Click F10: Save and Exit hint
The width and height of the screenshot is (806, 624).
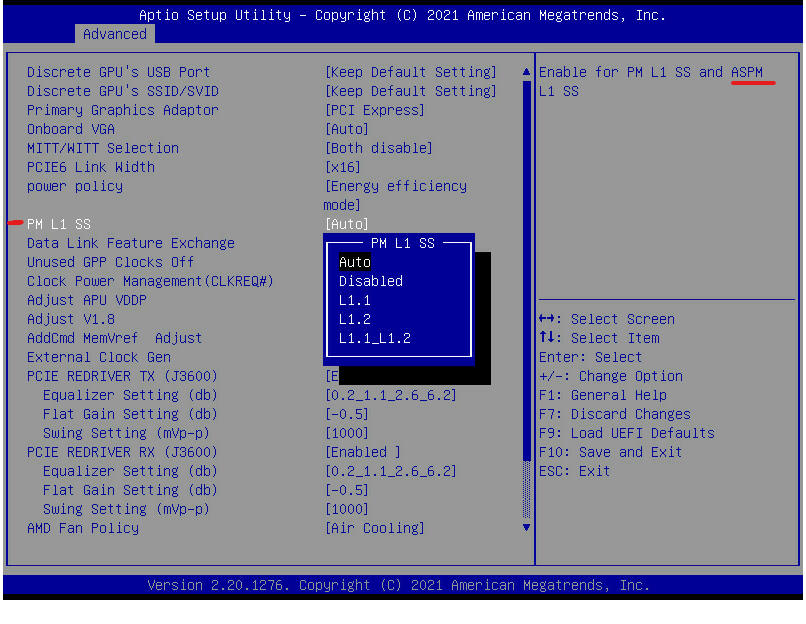click(611, 452)
